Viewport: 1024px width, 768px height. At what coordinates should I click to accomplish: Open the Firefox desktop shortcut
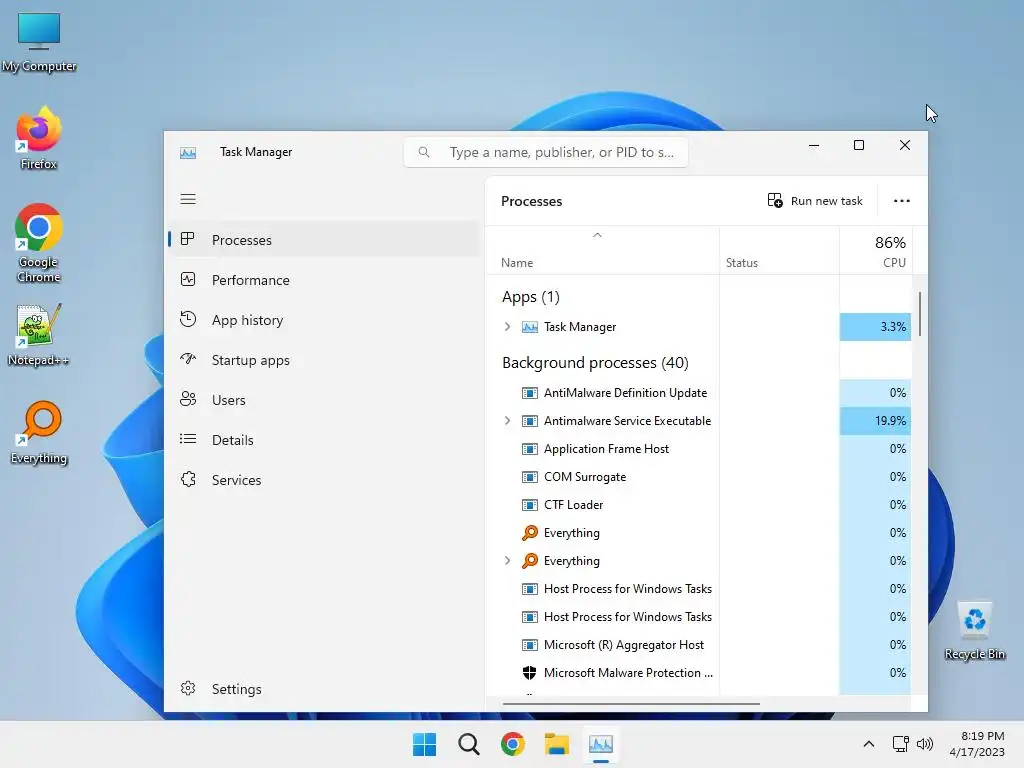[39, 138]
